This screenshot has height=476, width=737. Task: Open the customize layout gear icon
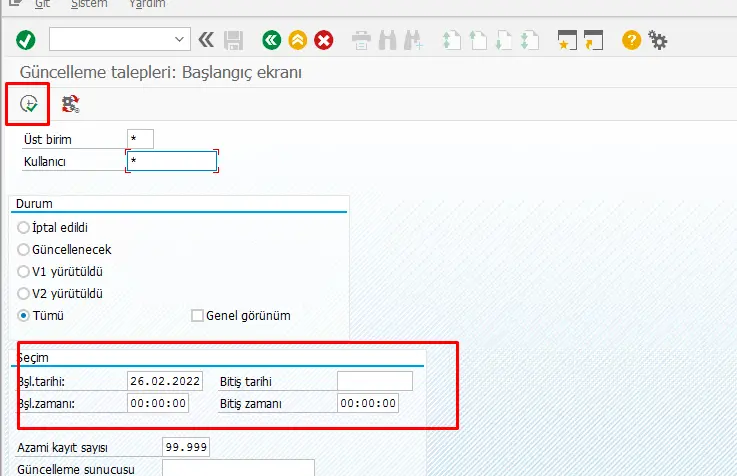[x=658, y=40]
